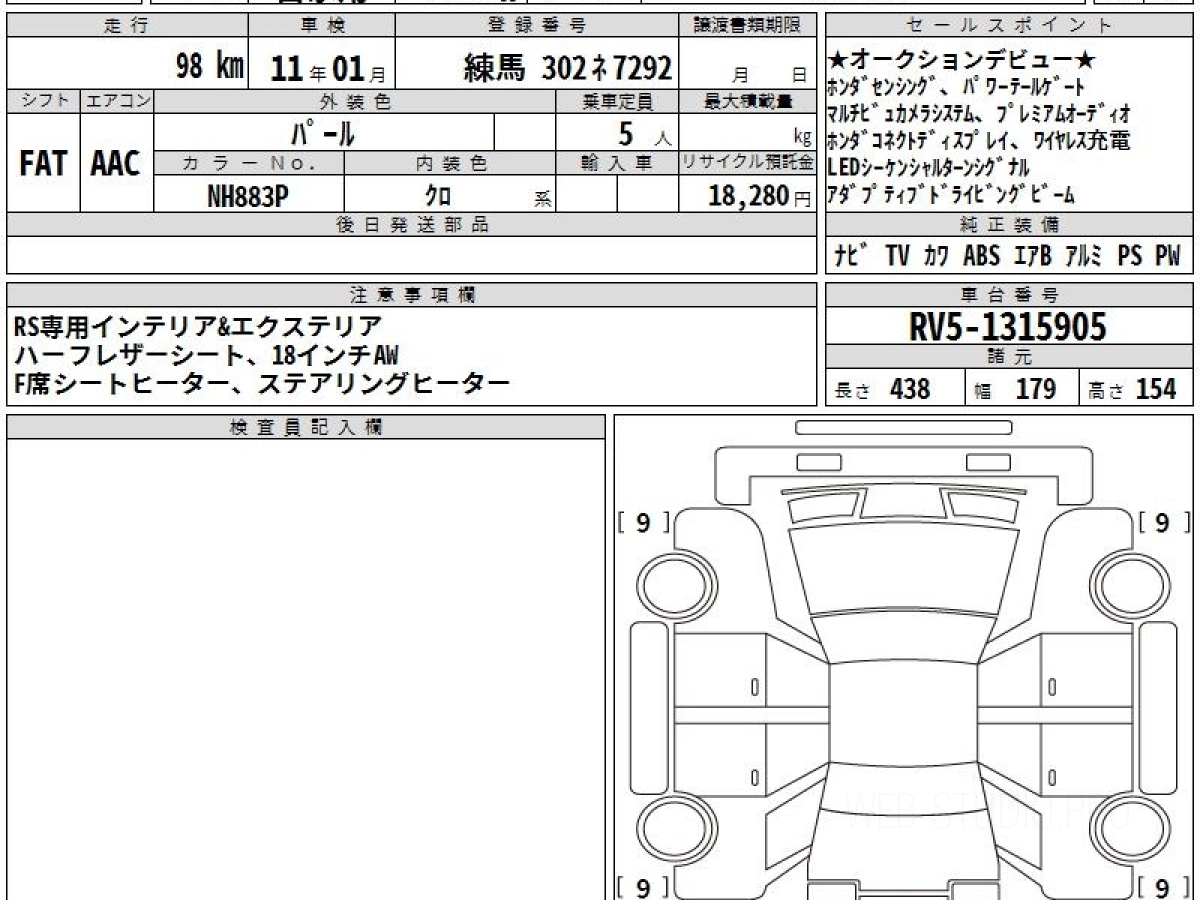Screen dimensions: 1200x900
Task: Select the ナビ equipment entry
Action: click(852, 256)
